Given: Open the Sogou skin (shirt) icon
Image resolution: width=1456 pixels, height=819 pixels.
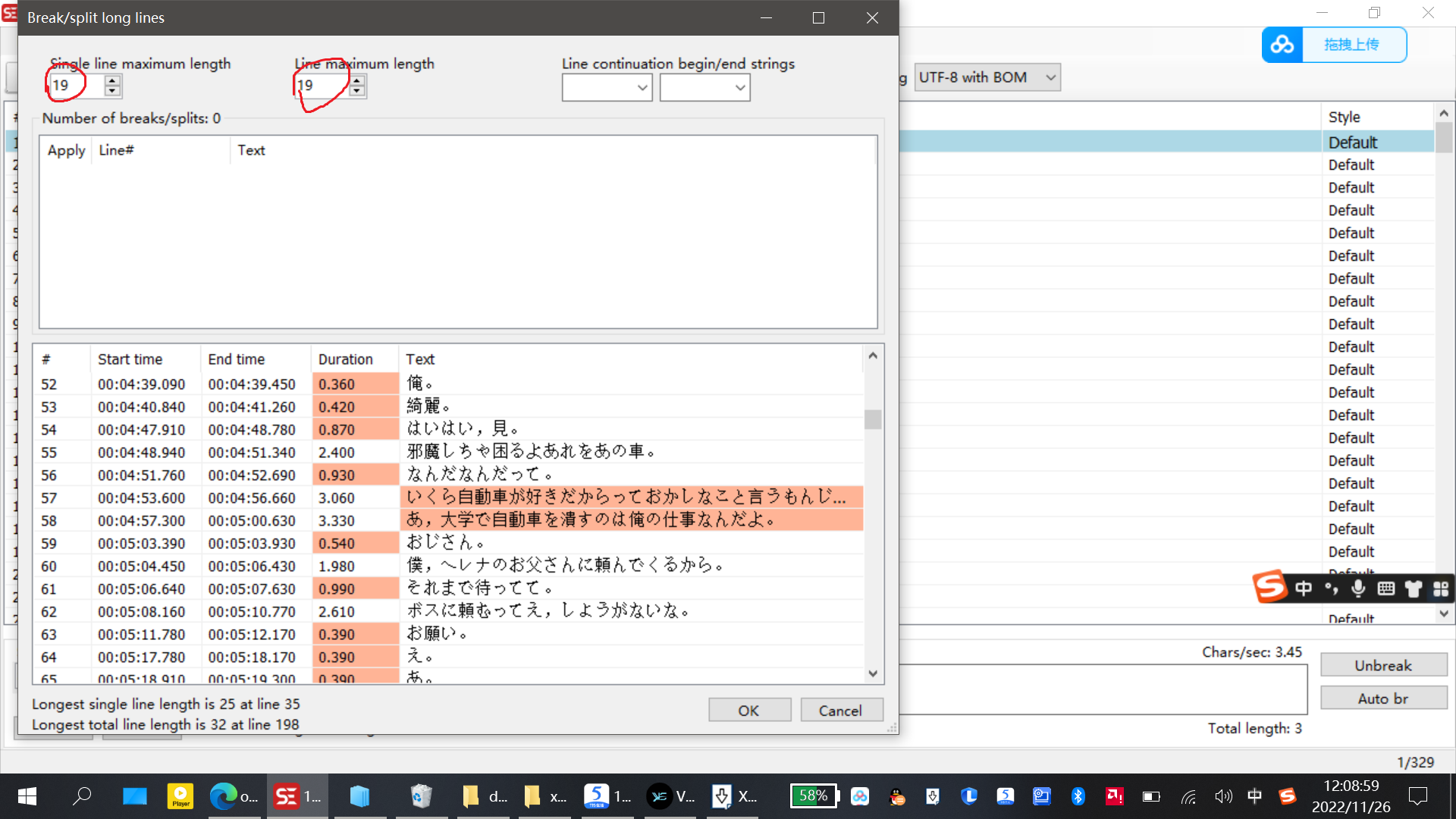Looking at the screenshot, I should tap(1413, 588).
